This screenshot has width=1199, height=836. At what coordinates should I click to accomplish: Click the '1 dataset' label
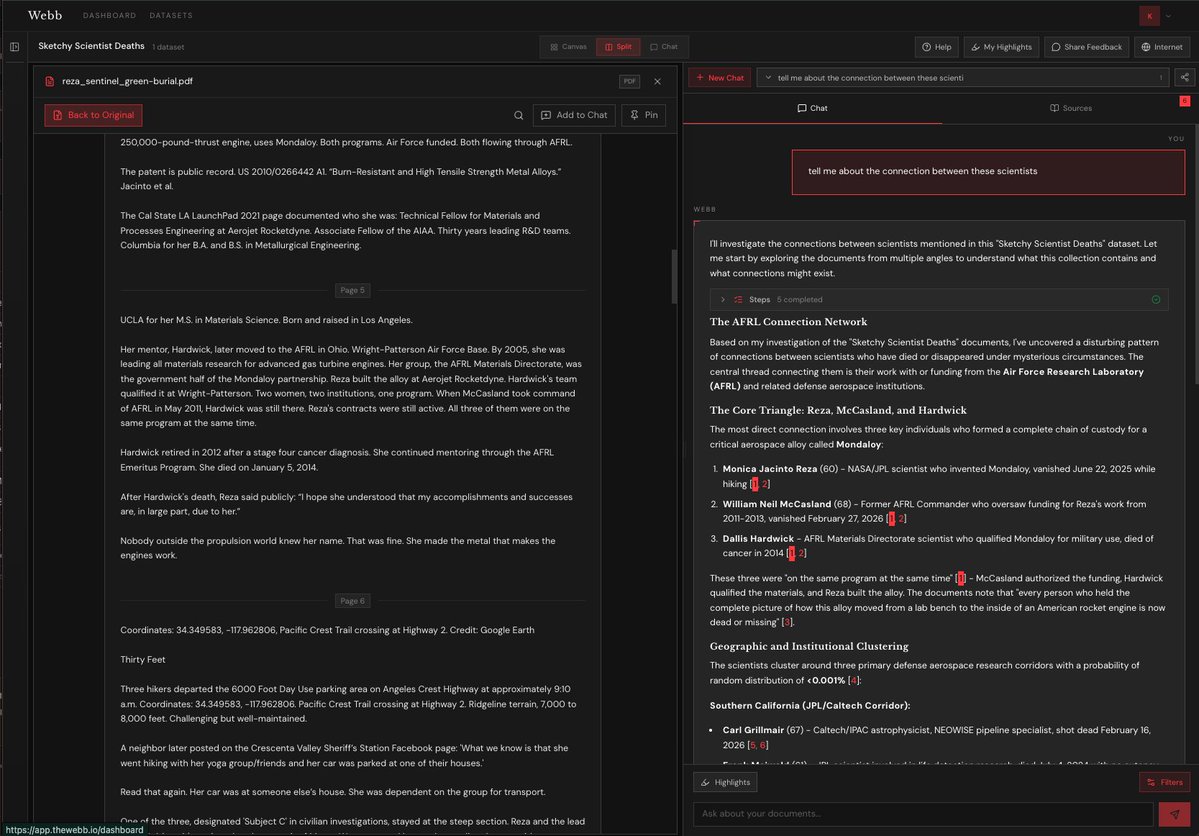tap(168, 47)
